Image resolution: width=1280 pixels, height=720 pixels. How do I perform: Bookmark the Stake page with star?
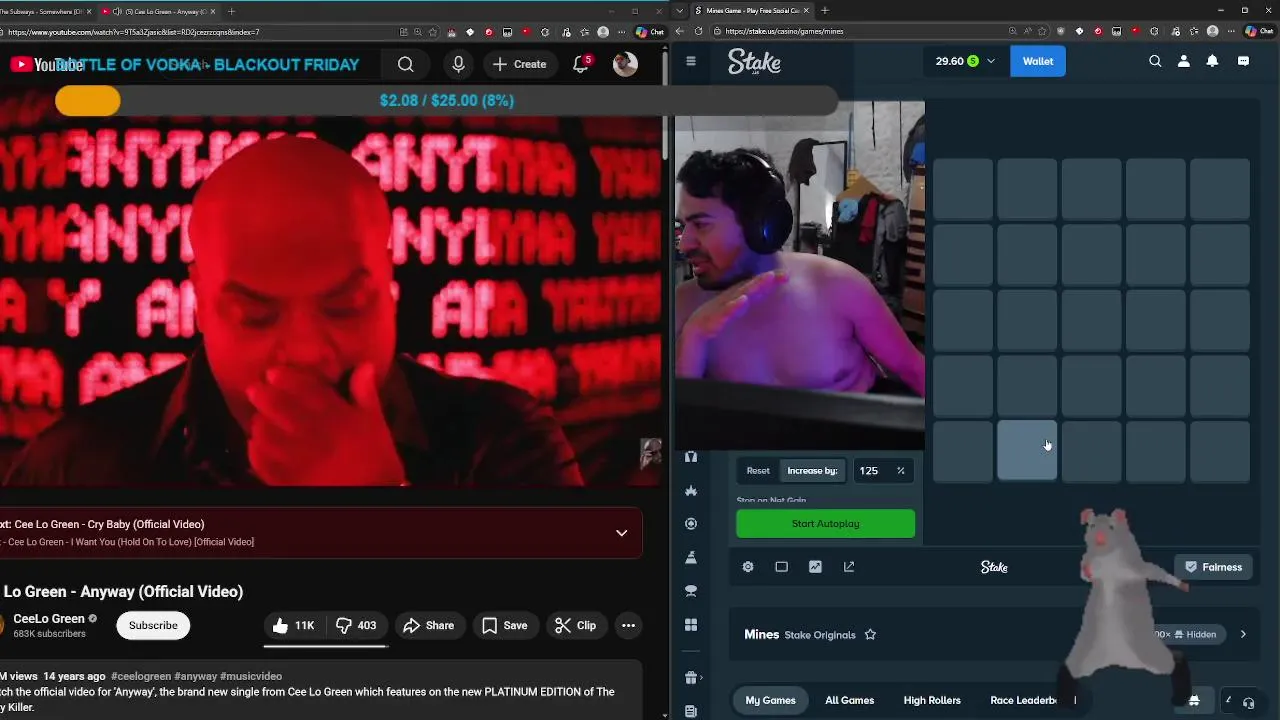[1043, 32]
